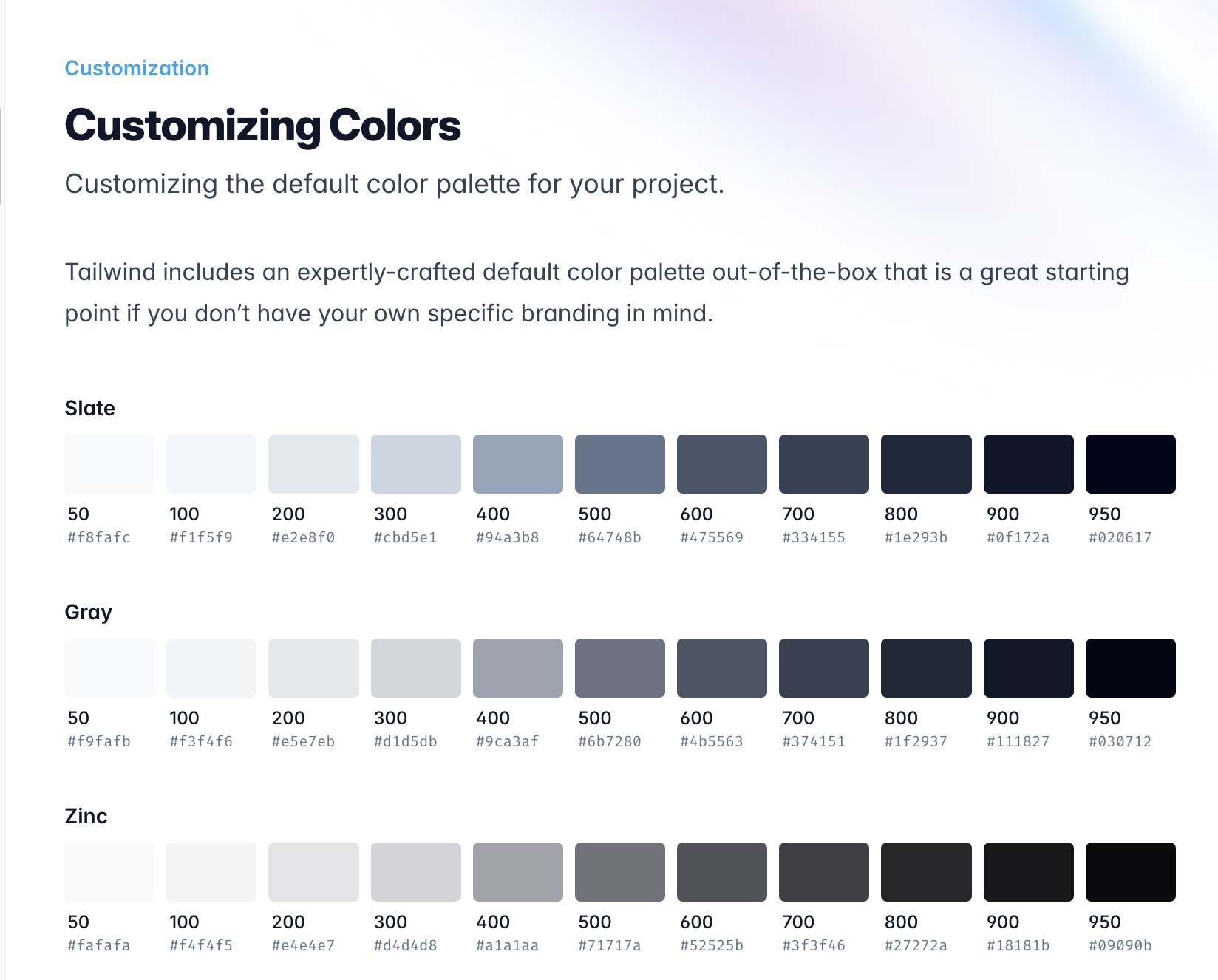
Task: Pick the Slate 400 color swatch
Action: pos(518,464)
